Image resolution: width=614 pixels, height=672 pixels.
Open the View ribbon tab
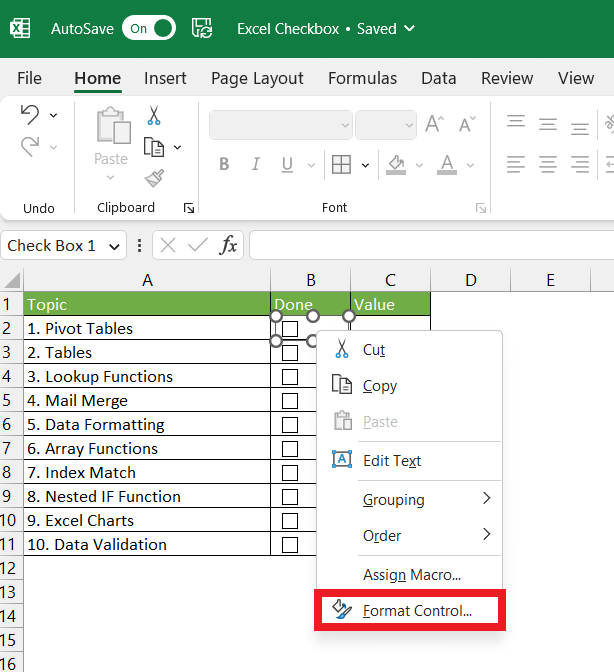[576, 78]
